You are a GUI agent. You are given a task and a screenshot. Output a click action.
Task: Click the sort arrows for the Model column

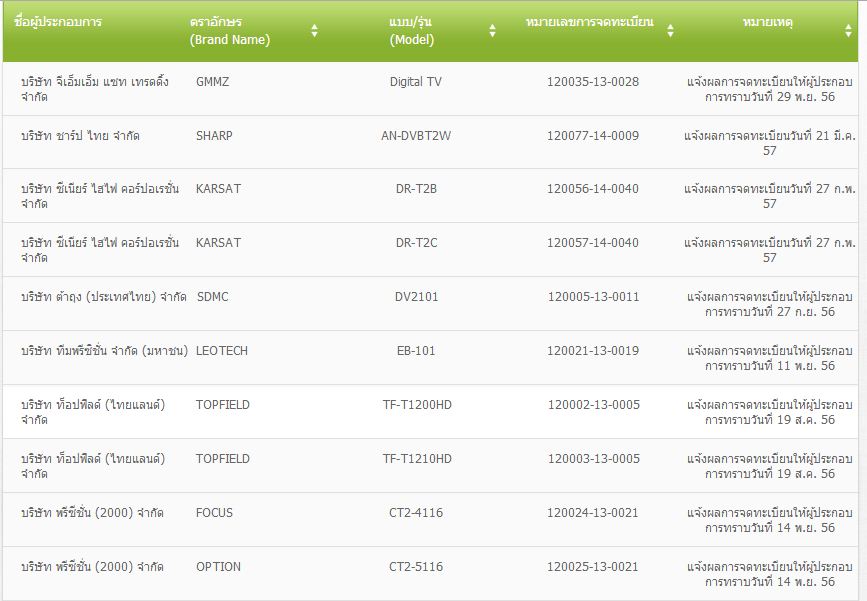492,31
